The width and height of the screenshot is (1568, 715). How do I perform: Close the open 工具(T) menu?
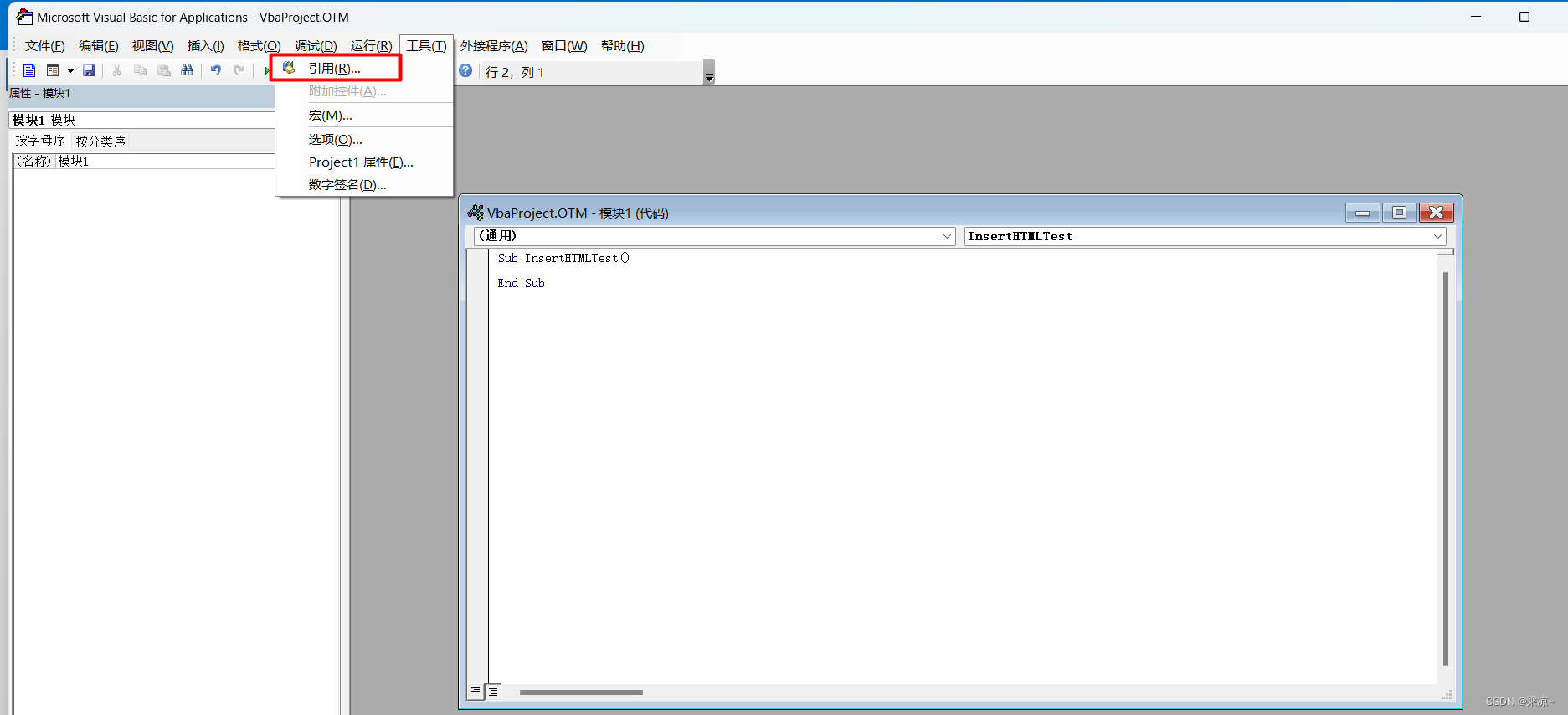tap(427, 46)
